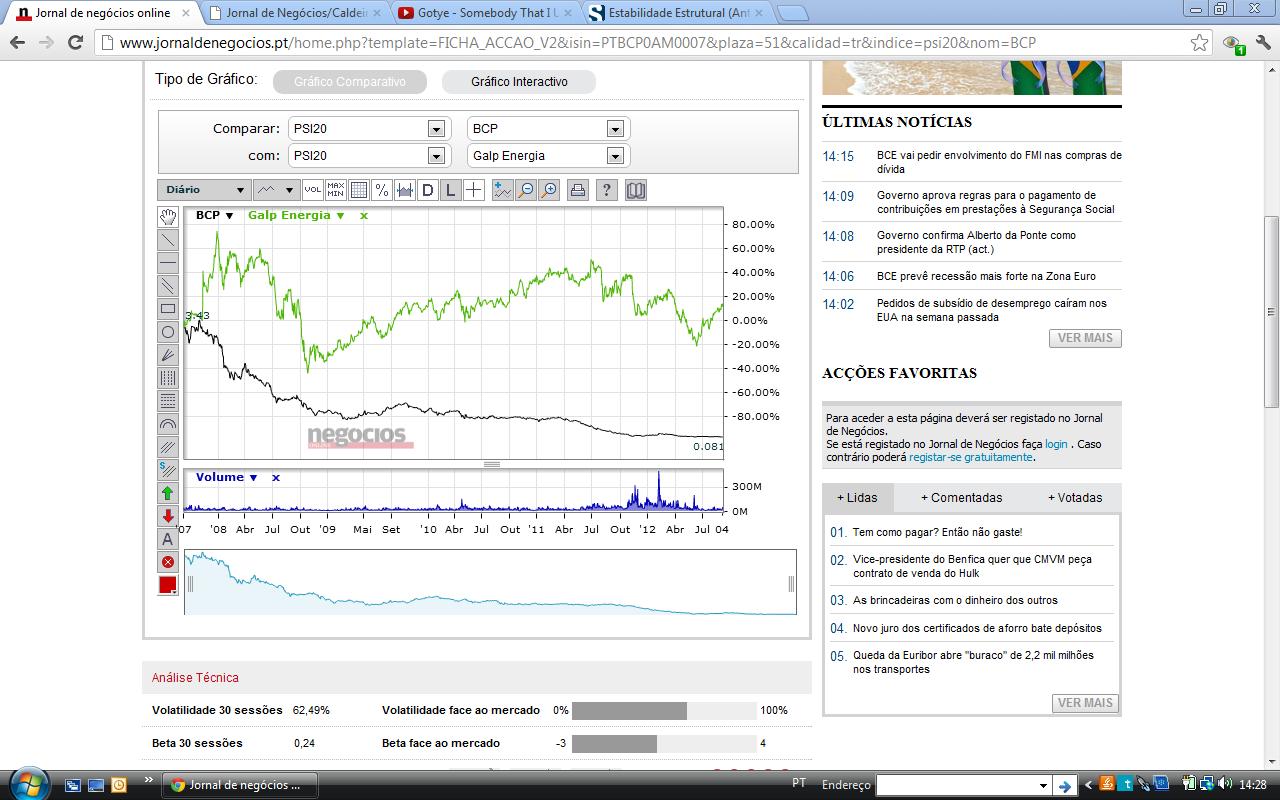Select the fan lines tool
Viewport: 1280px width, 800px height.
pyautogui.click(x=168, y=354)
